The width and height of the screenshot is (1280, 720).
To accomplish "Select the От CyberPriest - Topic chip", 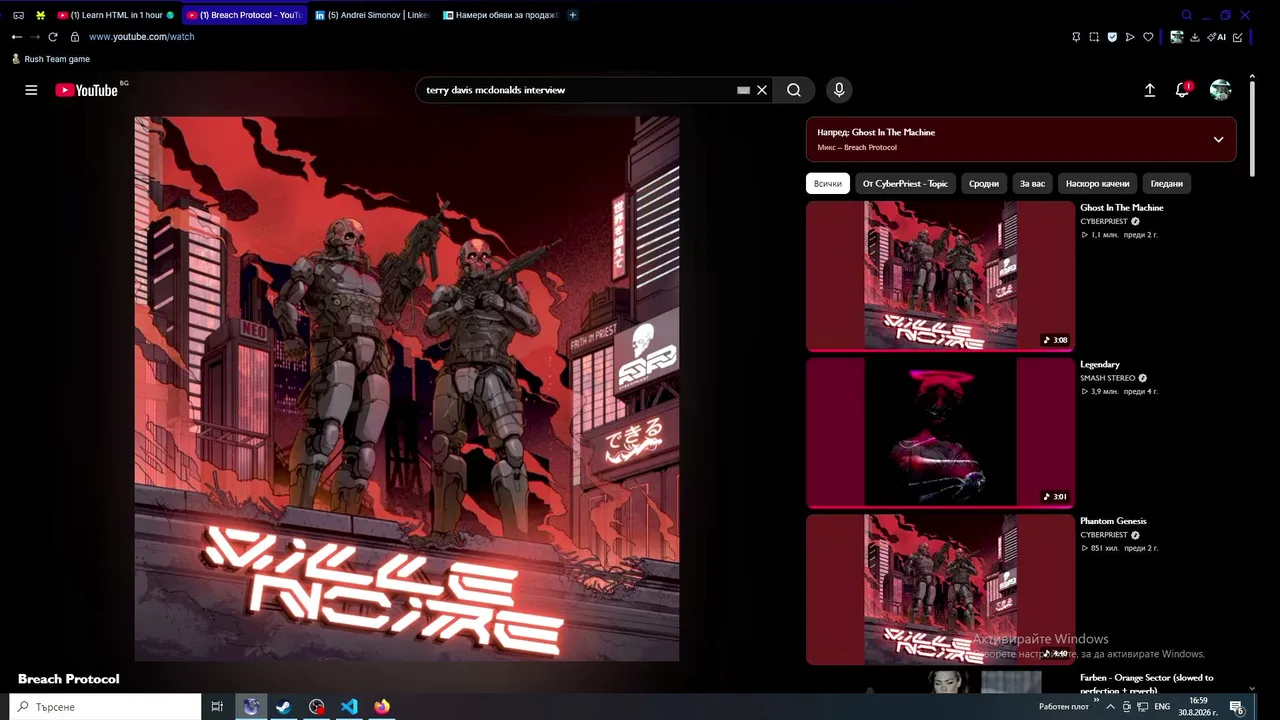I will (905, 184).
